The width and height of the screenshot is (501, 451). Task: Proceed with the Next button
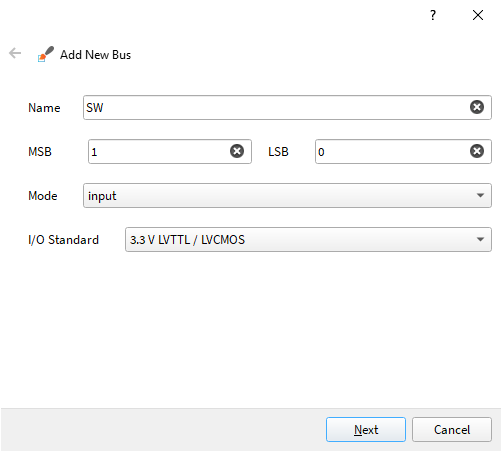pos(366,429)
